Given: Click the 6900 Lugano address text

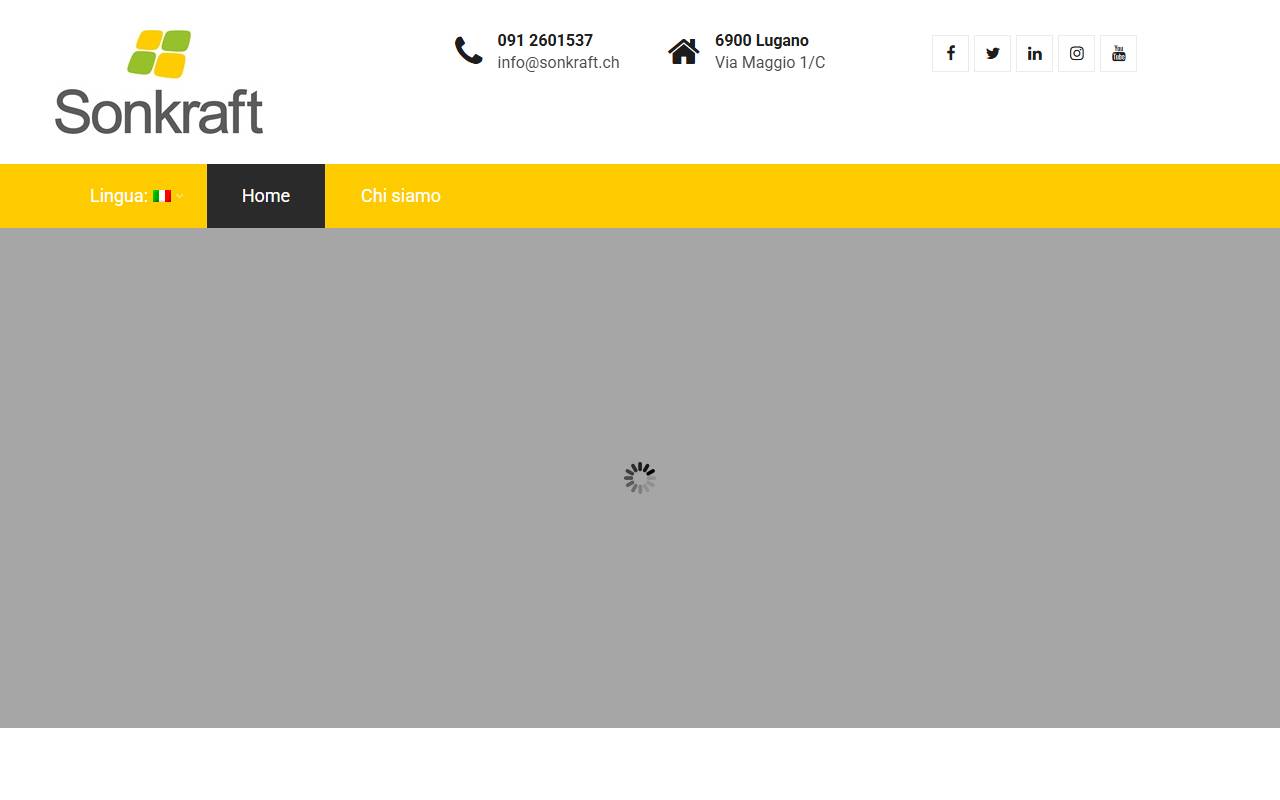Looking at the screenshot, I should pyautogui.click(x=762, y=41).
